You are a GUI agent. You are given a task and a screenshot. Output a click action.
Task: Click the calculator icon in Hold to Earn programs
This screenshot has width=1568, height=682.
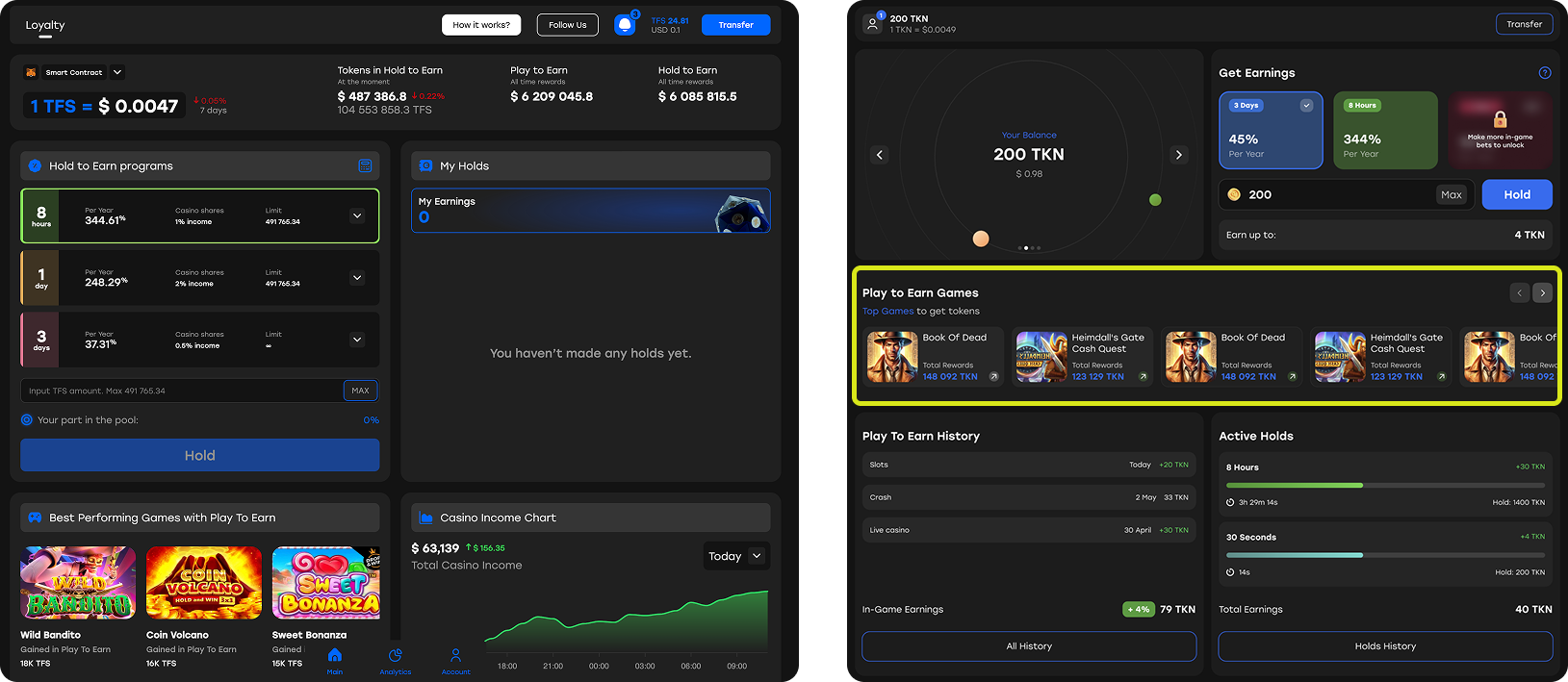click(365, 166)
